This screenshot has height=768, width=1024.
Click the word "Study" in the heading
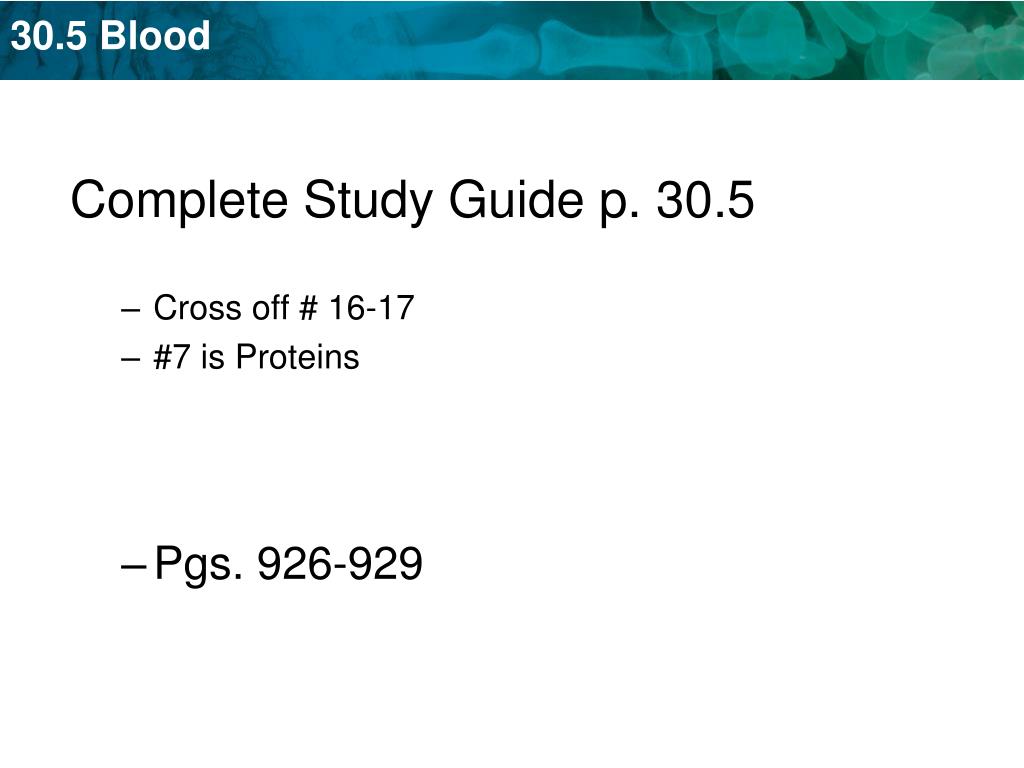[367, 202]
